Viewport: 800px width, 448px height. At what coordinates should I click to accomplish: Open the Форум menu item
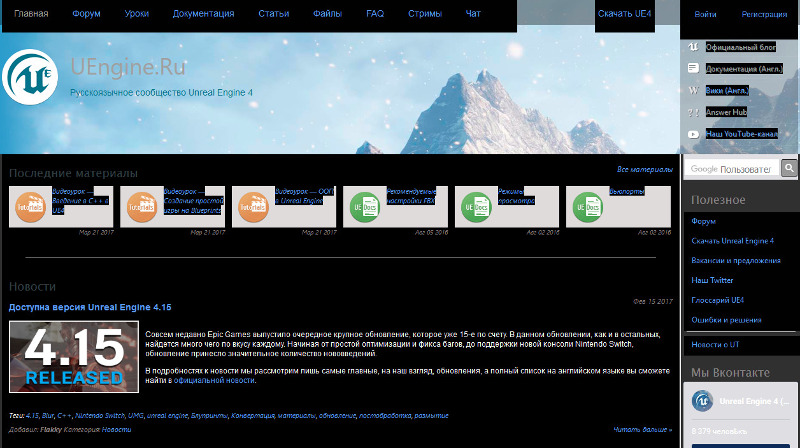(86, 14)
